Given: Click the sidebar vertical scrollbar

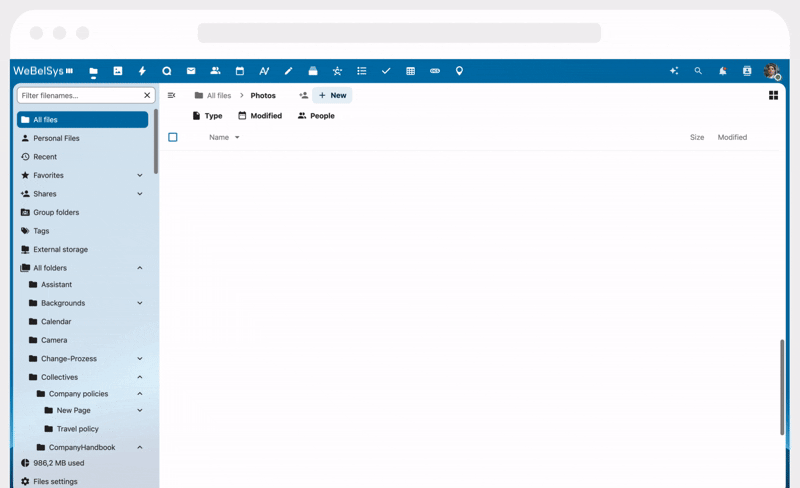Looking at the screenshot, I should coord(155,140).
